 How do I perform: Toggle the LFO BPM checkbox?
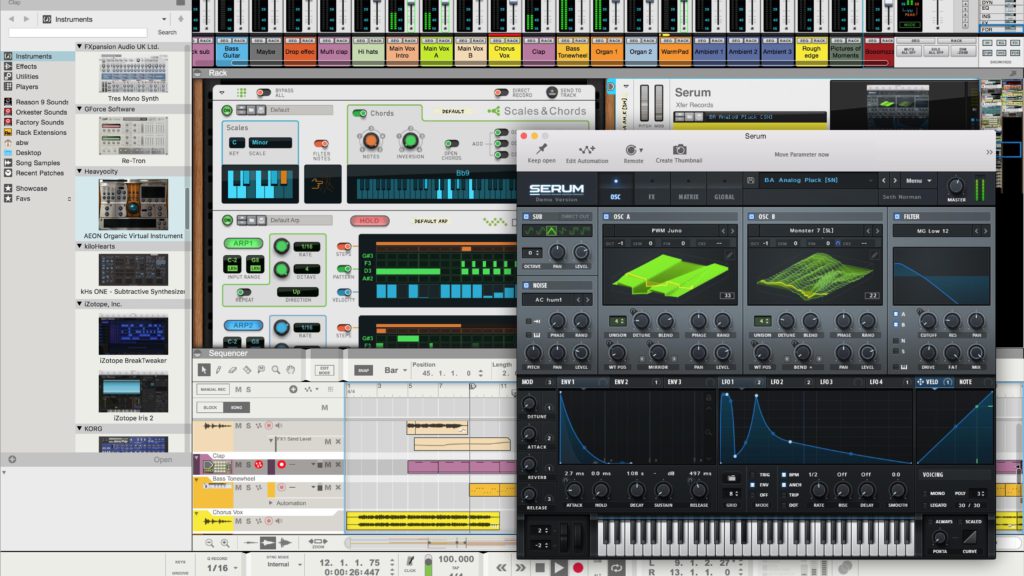(783, 475)
